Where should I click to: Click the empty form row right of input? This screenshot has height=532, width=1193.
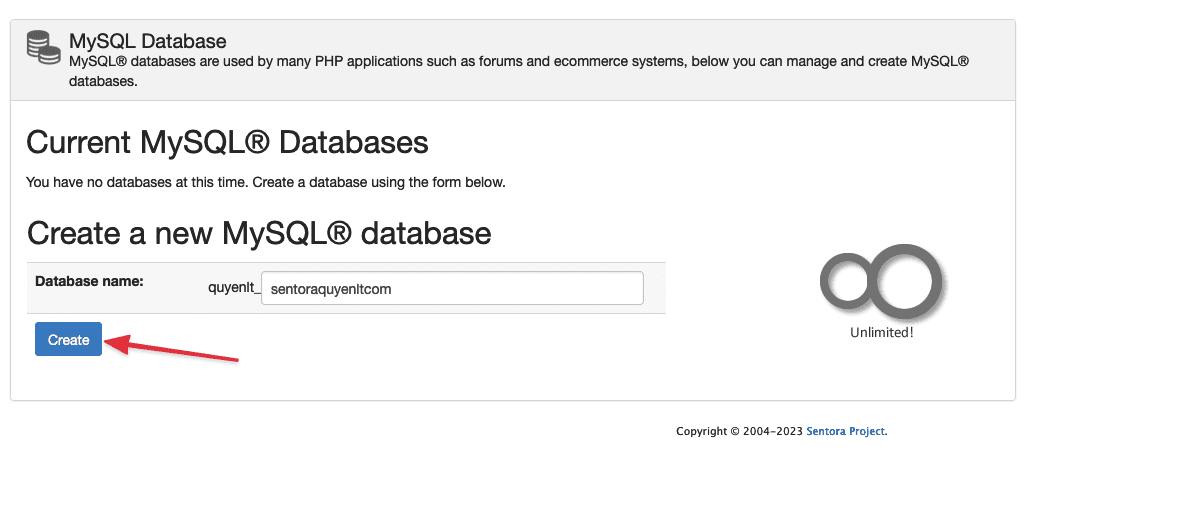(x=655, y=288)
